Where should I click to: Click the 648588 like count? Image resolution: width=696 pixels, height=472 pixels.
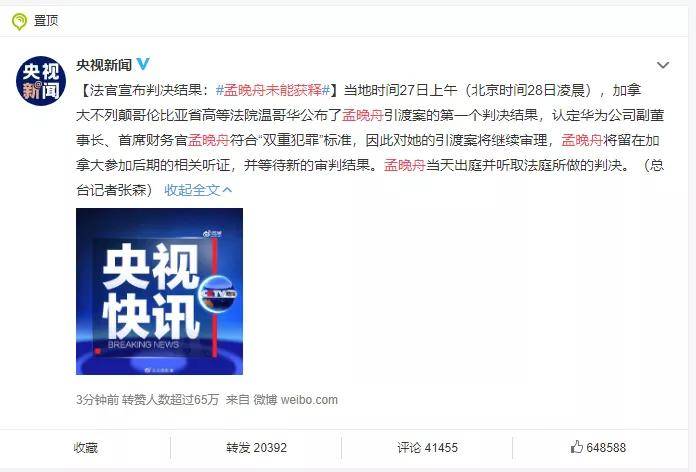[x=606, y=448]
